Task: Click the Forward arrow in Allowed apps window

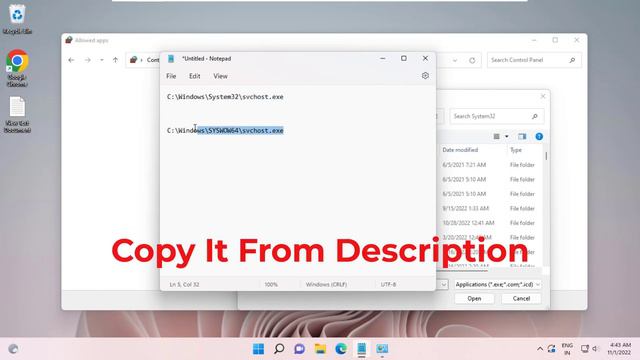Action: tap(88, 60)
